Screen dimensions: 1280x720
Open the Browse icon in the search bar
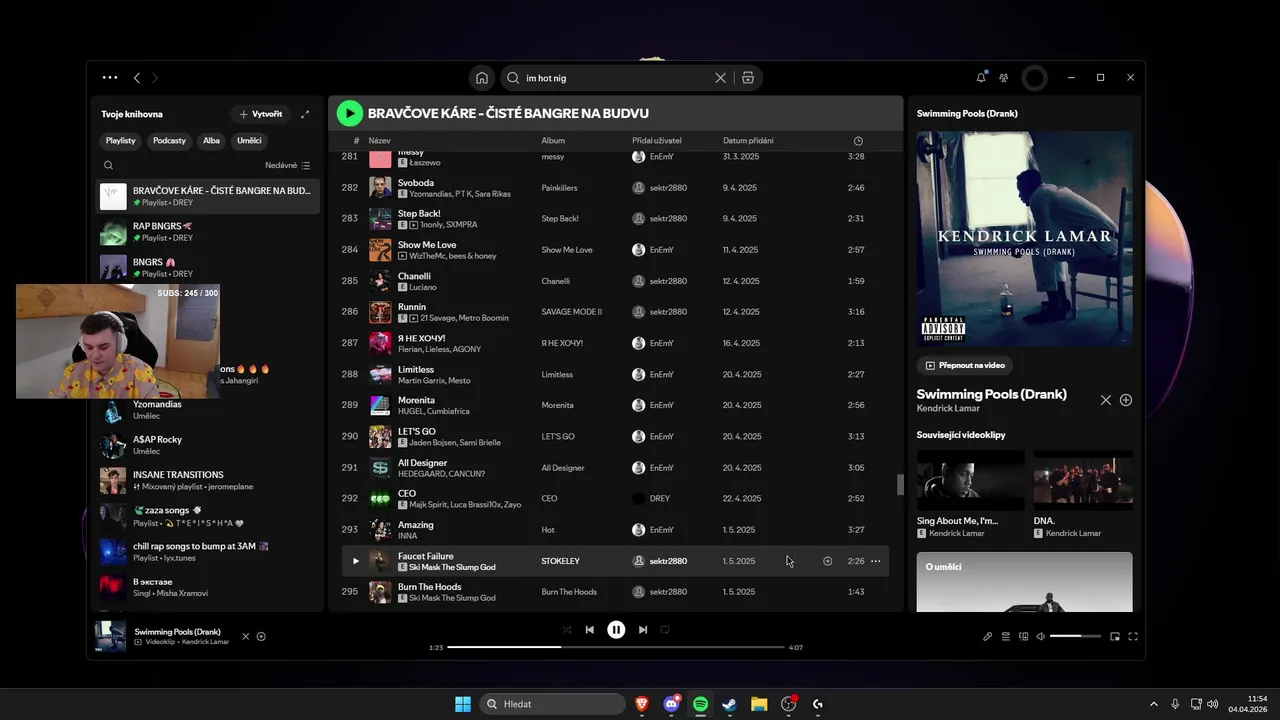point(748,78)
